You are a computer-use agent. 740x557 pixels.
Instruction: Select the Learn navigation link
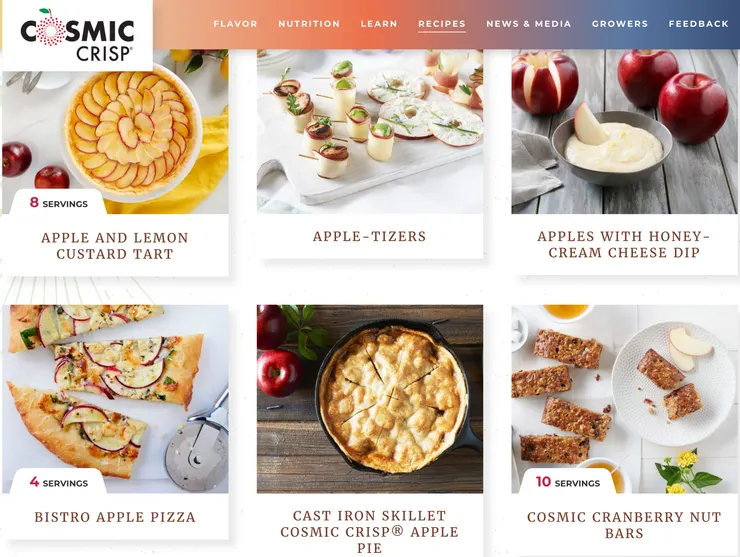tap(379, 24)
